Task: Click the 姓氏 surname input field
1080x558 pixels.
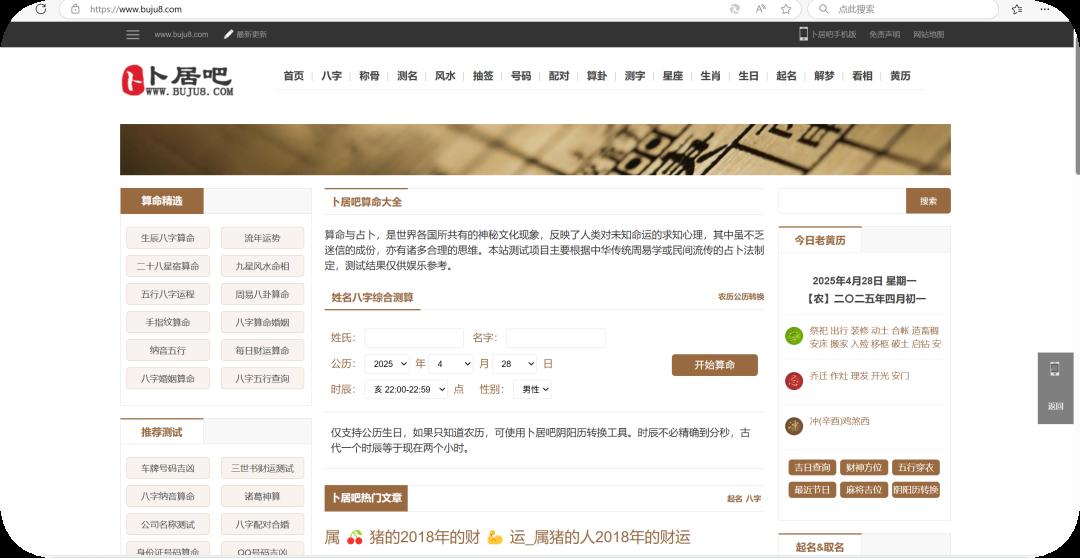Action: [x=413, y=338]
